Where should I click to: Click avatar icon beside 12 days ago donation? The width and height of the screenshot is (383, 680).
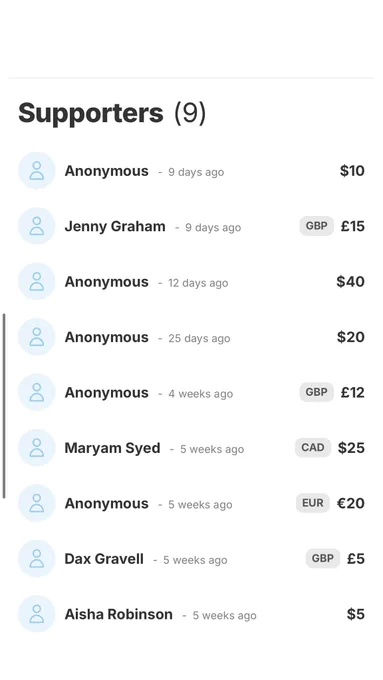pos(36,281)
